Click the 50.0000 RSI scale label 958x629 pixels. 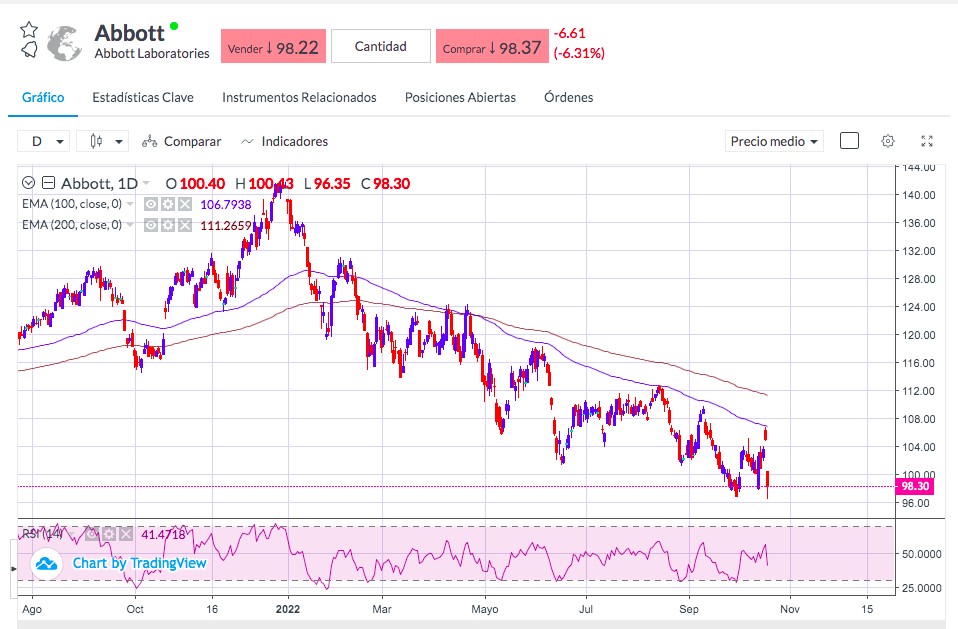click(x=922, y=554)
